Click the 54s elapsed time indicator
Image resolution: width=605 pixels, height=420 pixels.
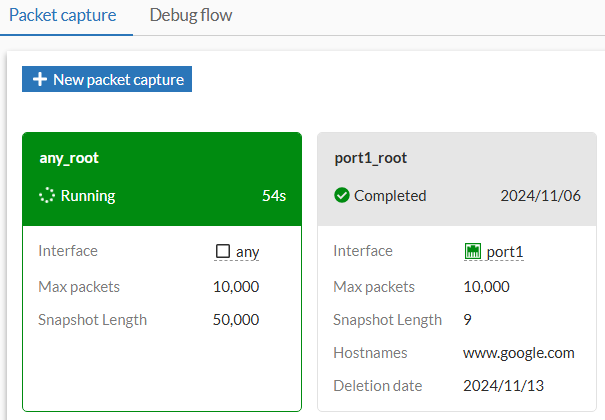point(274,196)
